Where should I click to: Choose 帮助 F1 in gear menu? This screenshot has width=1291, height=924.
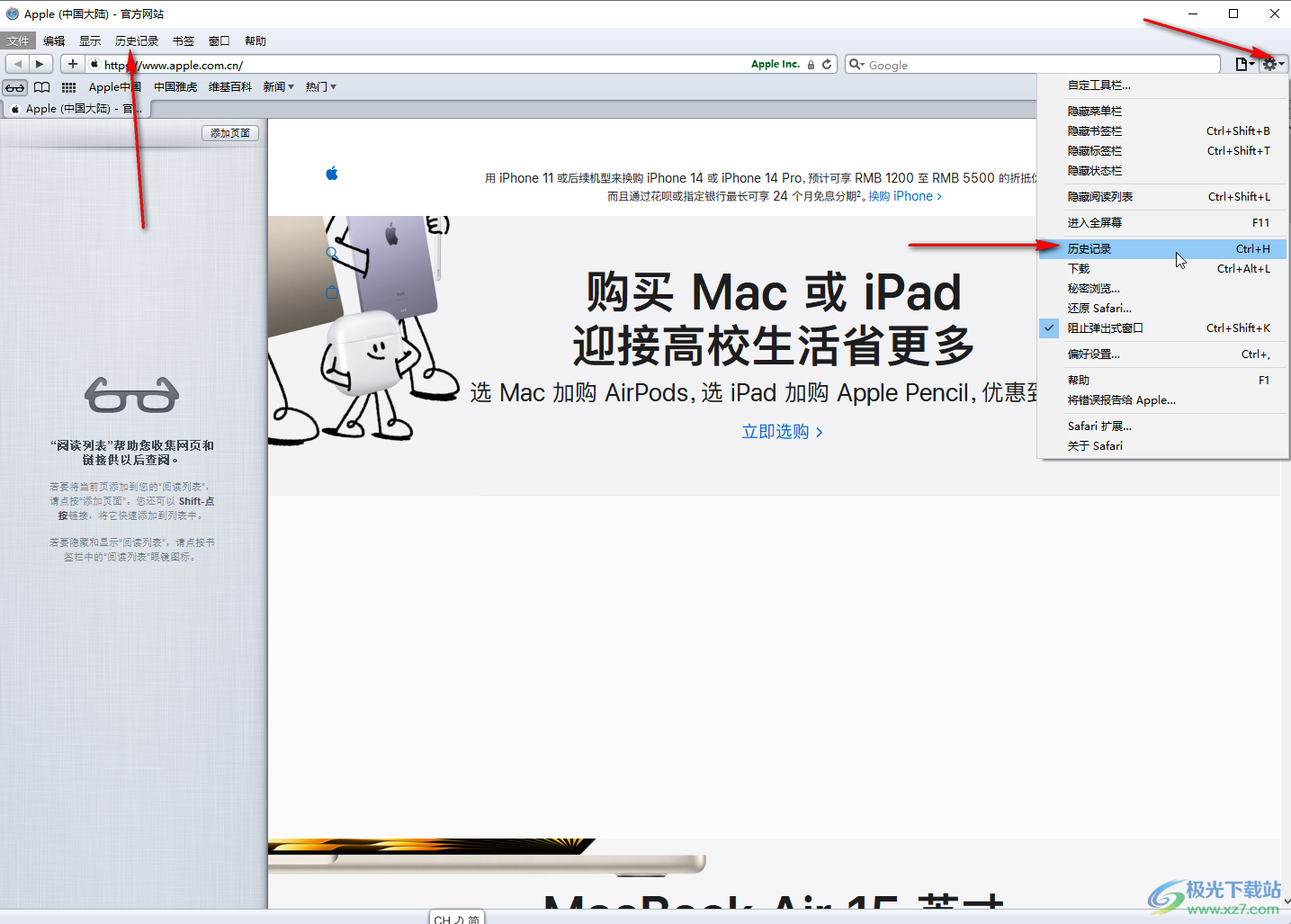coord(1163,381)
